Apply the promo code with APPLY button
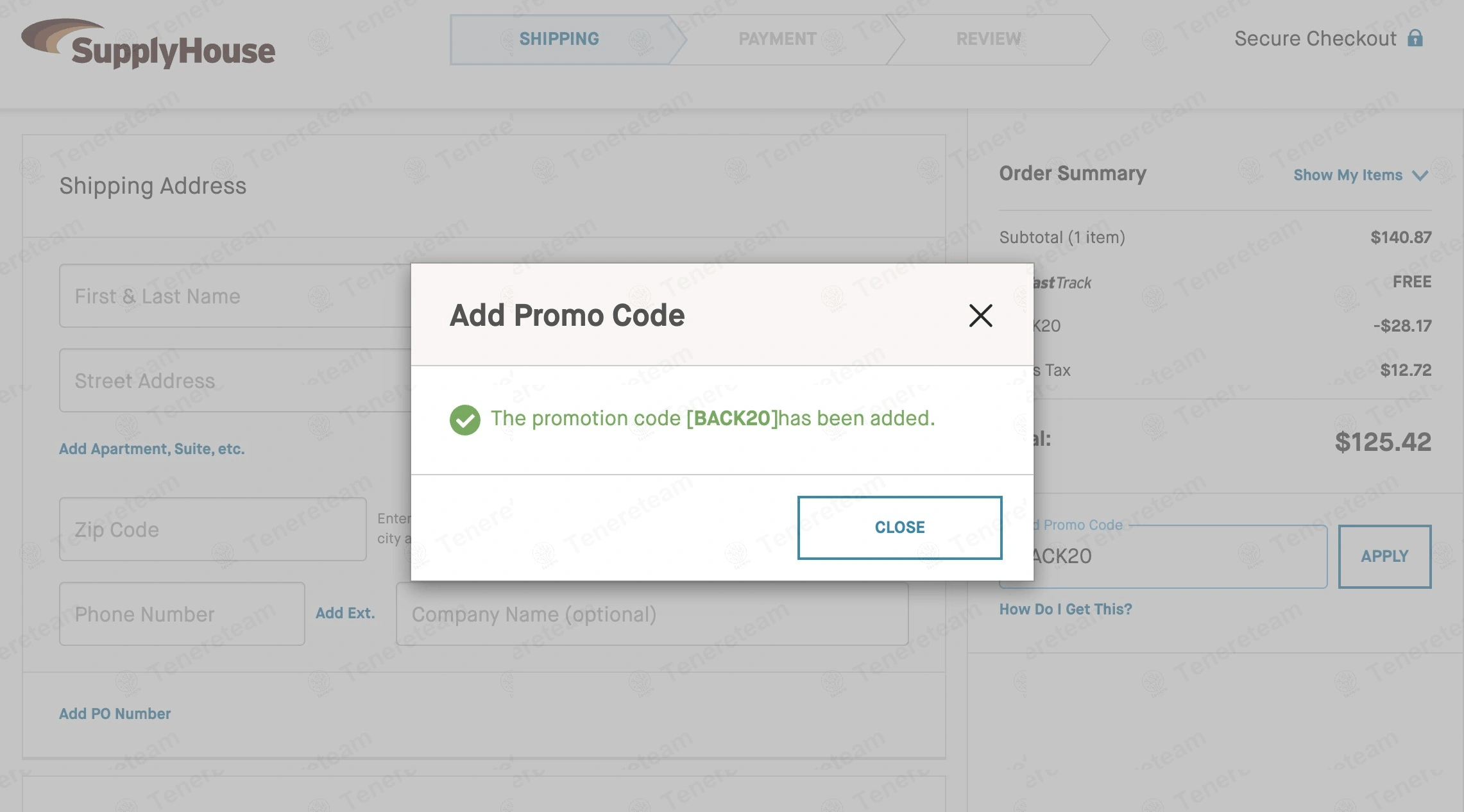Screen dimensions: 1464x812 coord(1384,556)
